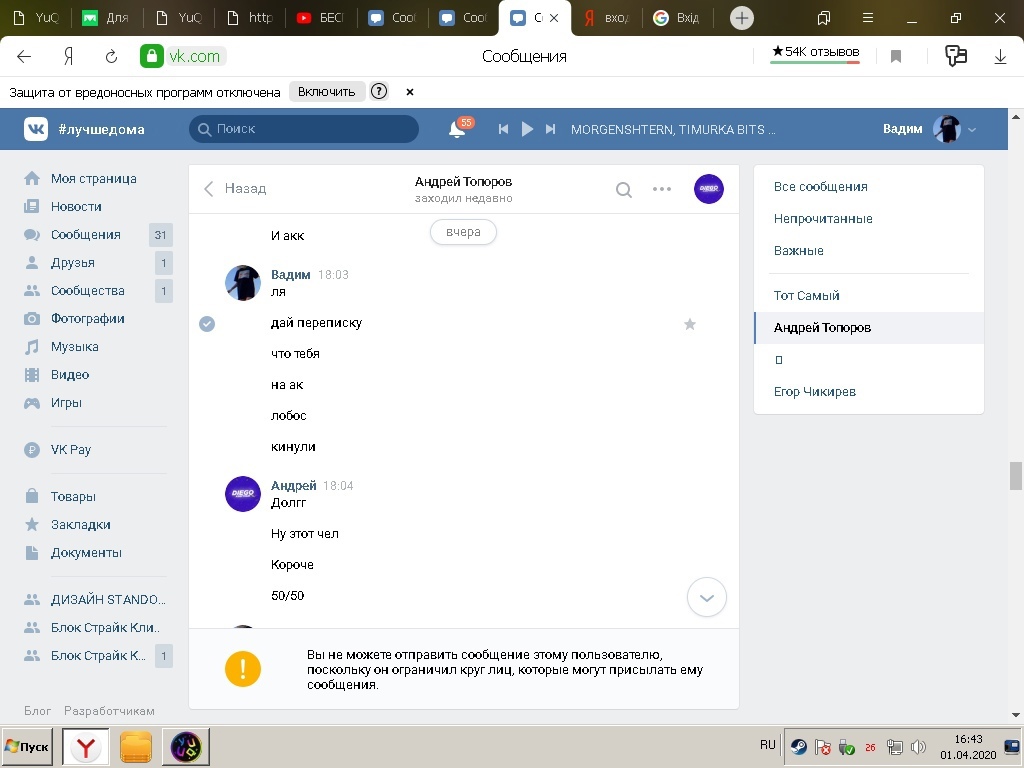Screen dimensions: 1024x768
Task: Open the Друзья section in sidebar
Action: click(72, 263)
